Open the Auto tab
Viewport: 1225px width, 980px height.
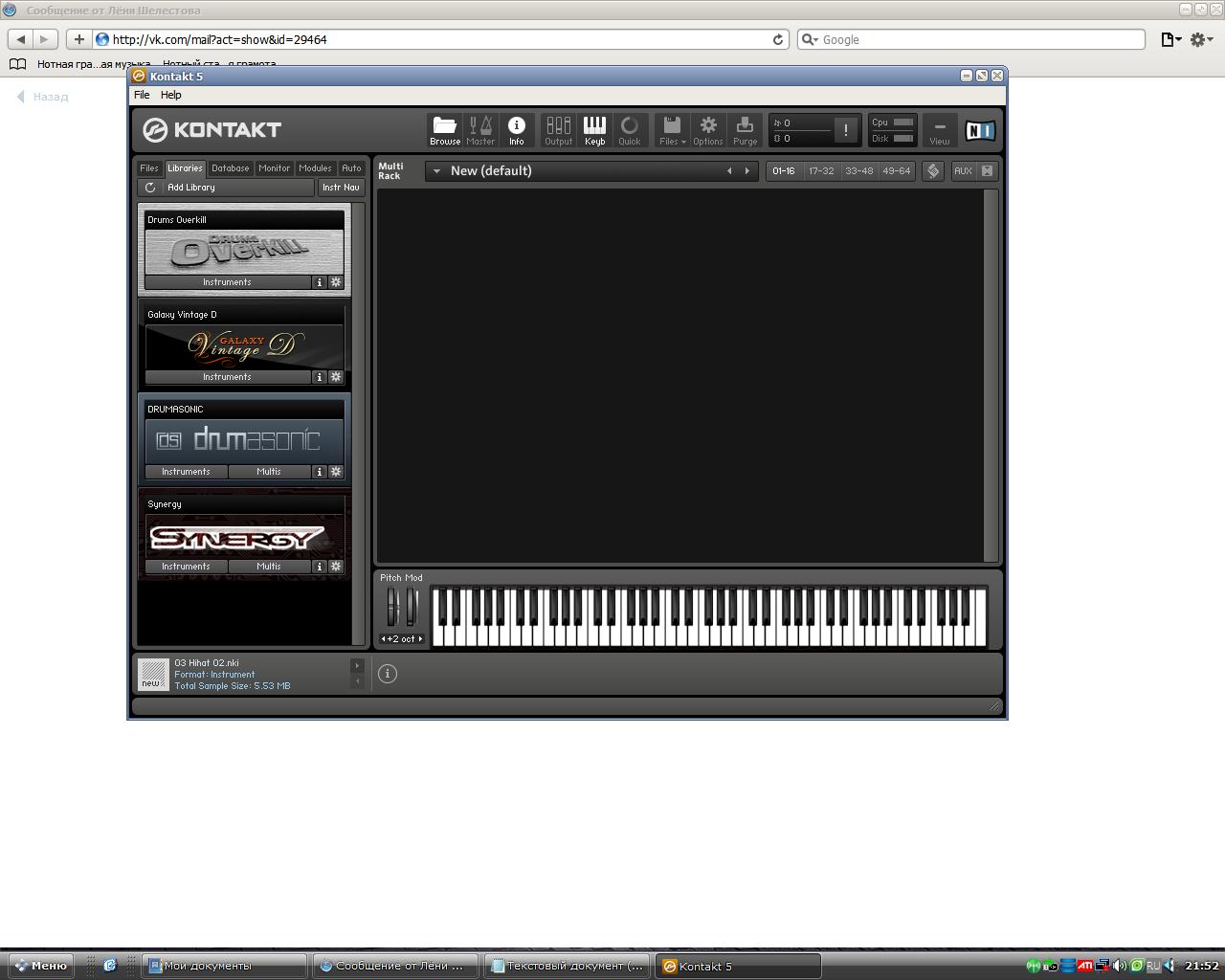point(351,168)
